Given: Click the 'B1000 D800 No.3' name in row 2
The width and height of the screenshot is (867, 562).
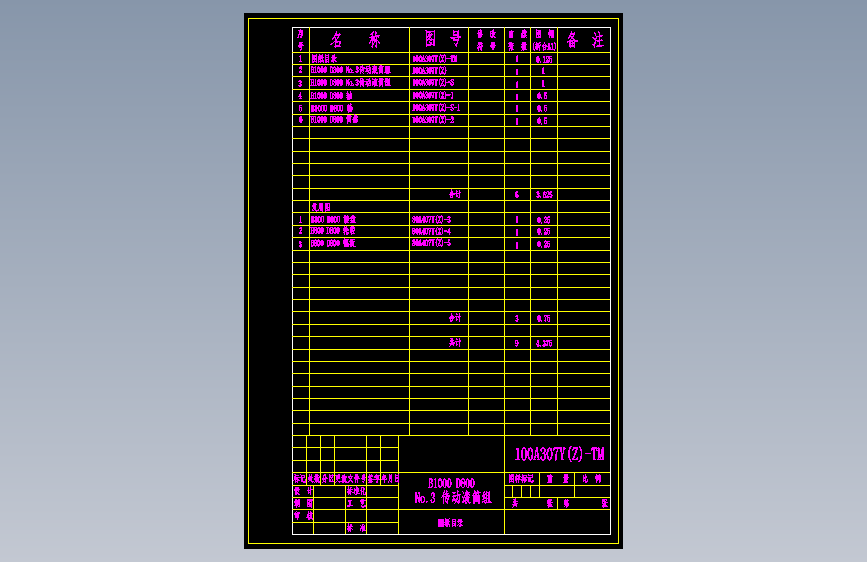Looking at the screenshot, I should pyautogui.click(x=351, y=70).
